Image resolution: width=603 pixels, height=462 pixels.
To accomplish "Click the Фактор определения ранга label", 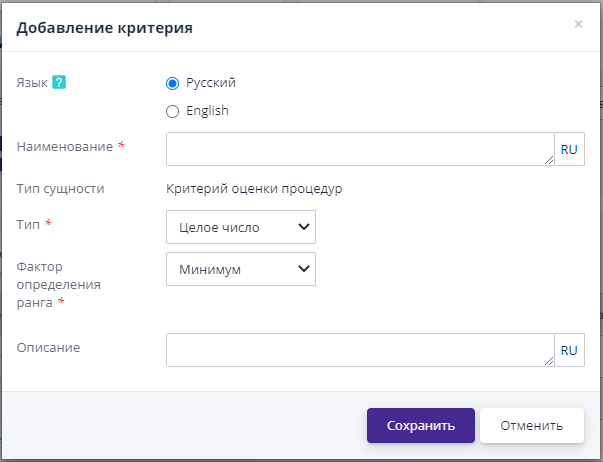I will pyautogui.click(x=54, y=284).
